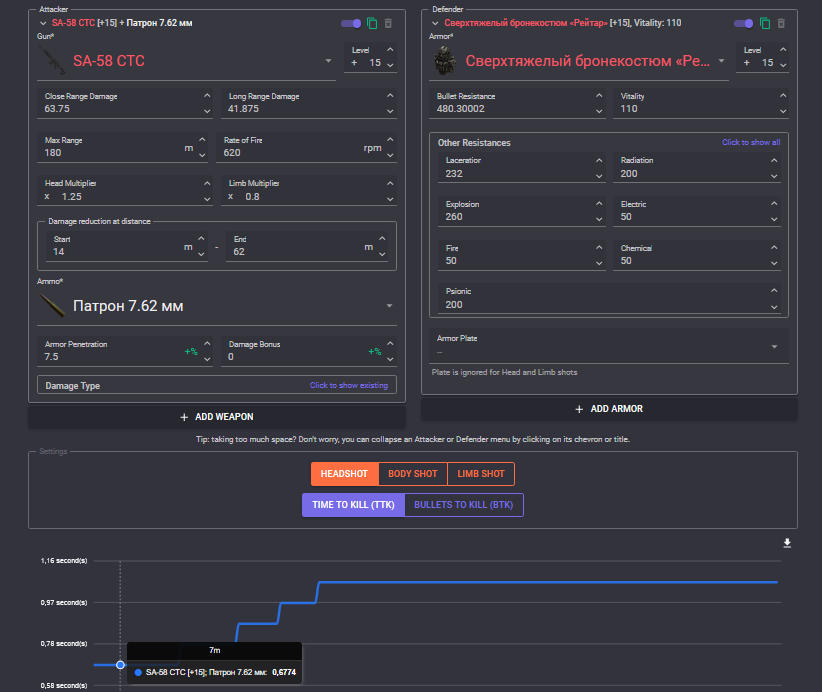Toggle Damage Bonus percent mode
Image resolution: width=822 pixels, height=692 pixels.
374,351
